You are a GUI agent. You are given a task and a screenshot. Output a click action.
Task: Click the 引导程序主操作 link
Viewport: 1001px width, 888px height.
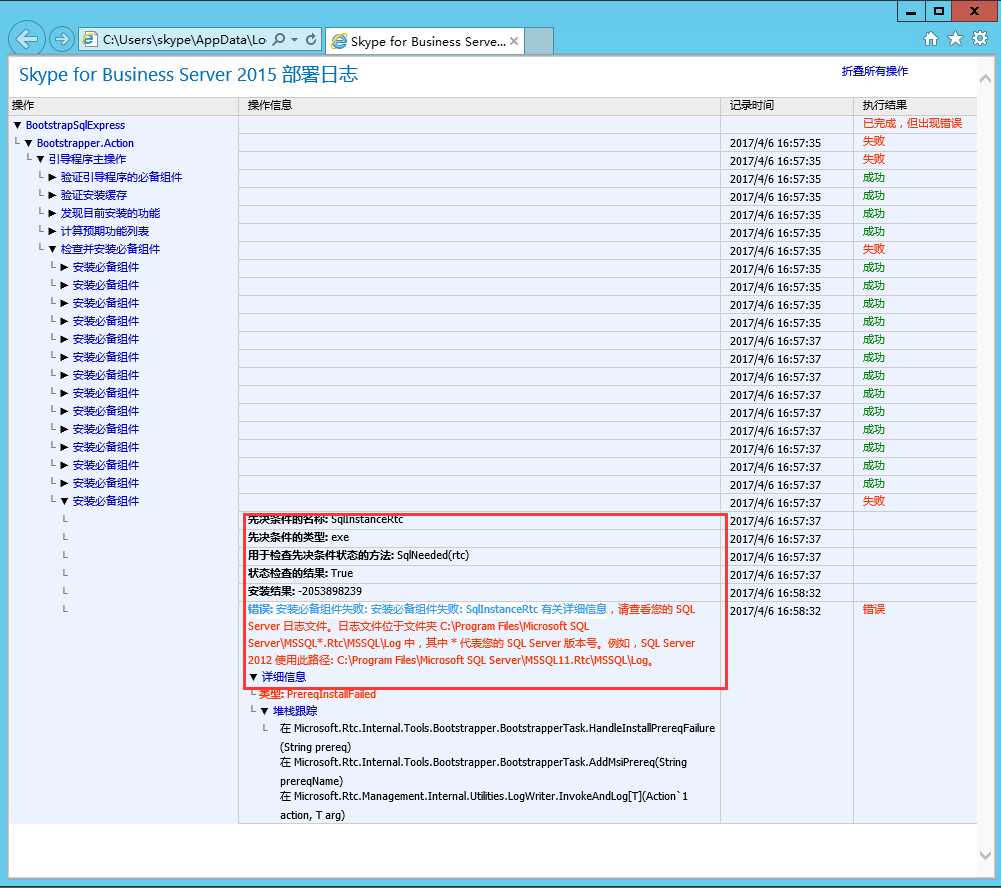pyautogui.click(x=87, y=159)
